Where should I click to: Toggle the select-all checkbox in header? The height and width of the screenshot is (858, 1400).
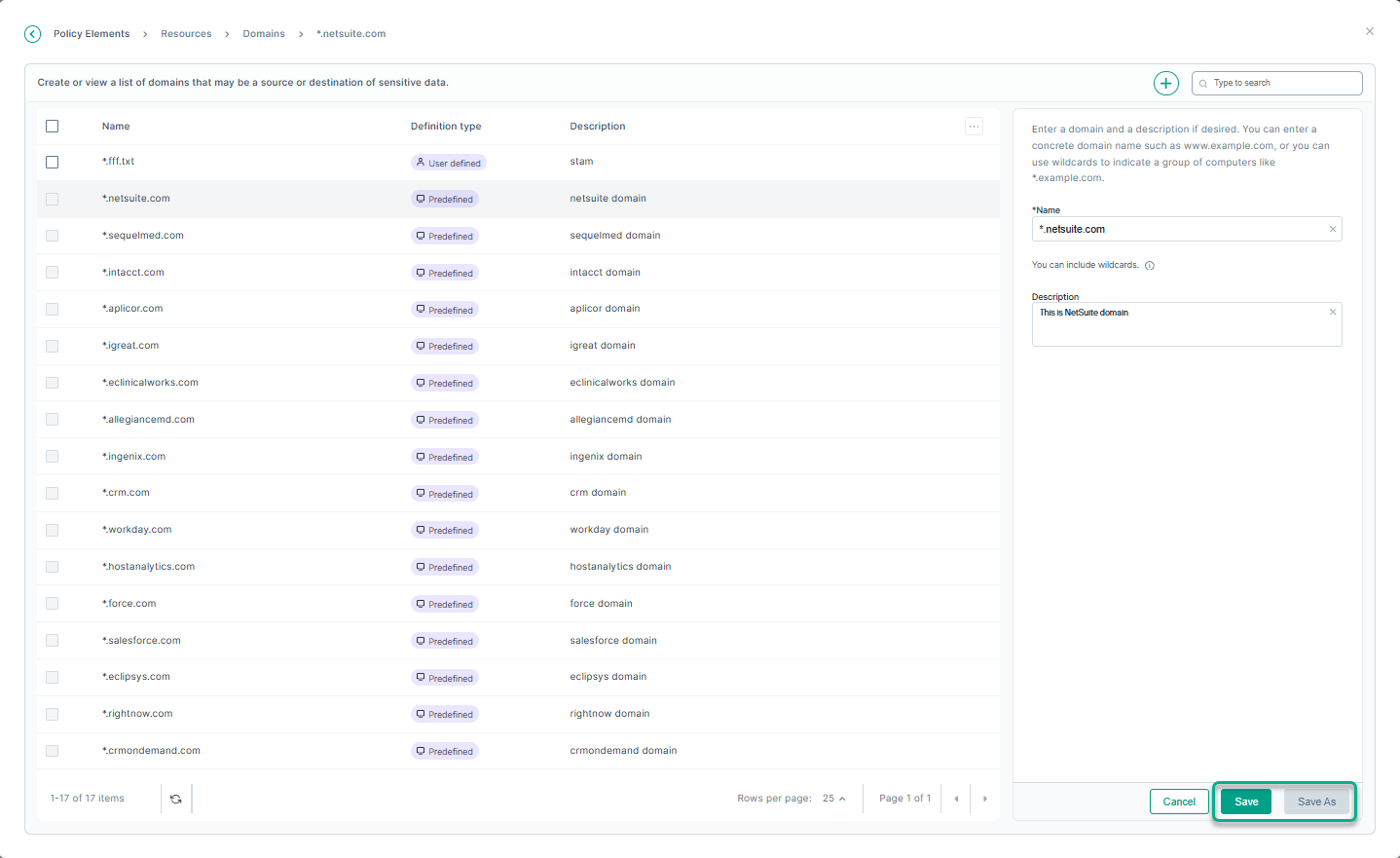[x=53, y=127]
